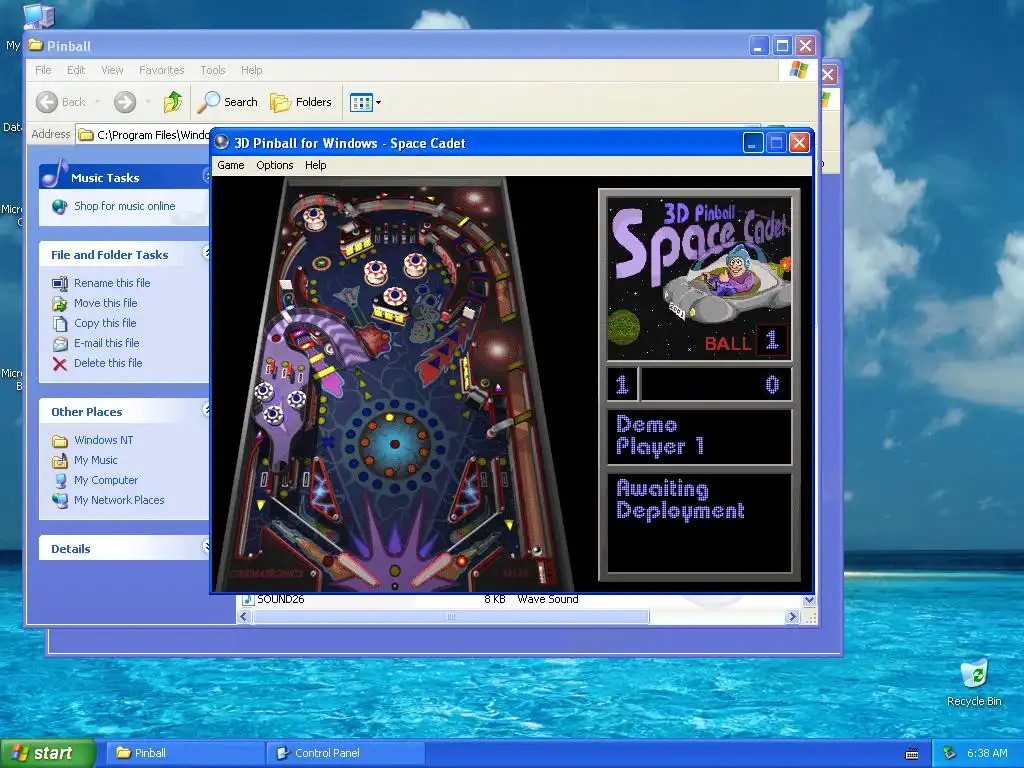Image resolution: width=1024 pixels, height=768 pixels.
Task: Click the file list scroll down arrow
Action: tap(808, 600)
